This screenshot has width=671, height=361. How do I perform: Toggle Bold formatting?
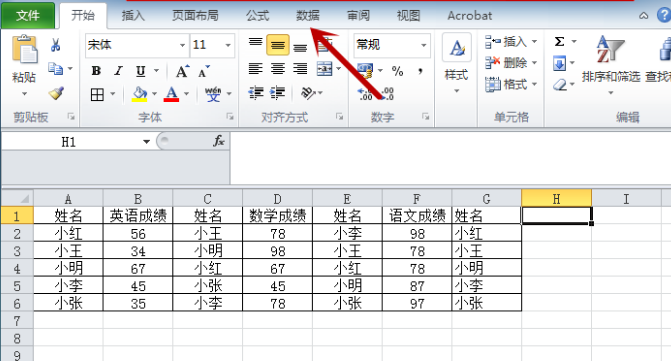coord(96,71)
